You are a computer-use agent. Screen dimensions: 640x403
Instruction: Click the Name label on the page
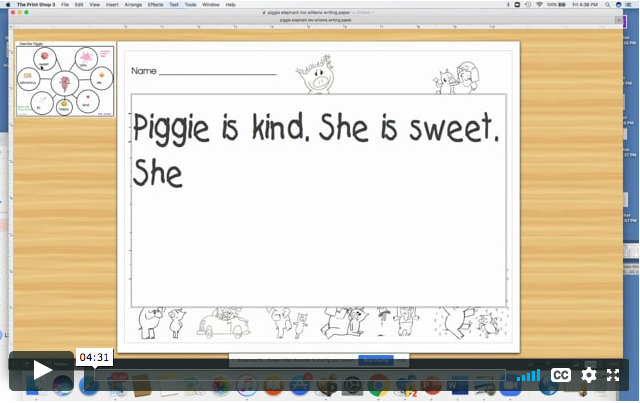coord(144,71)
